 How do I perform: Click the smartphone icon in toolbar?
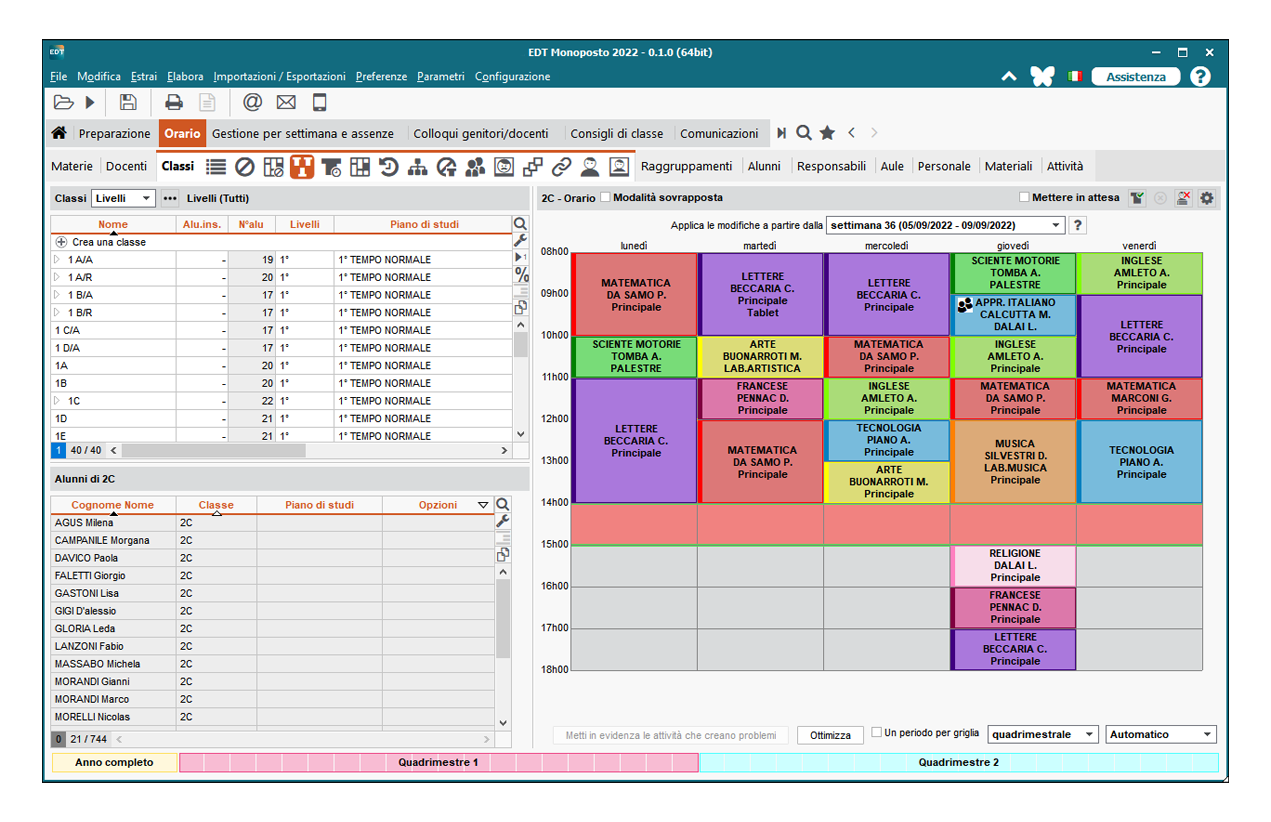pos(319,101)
